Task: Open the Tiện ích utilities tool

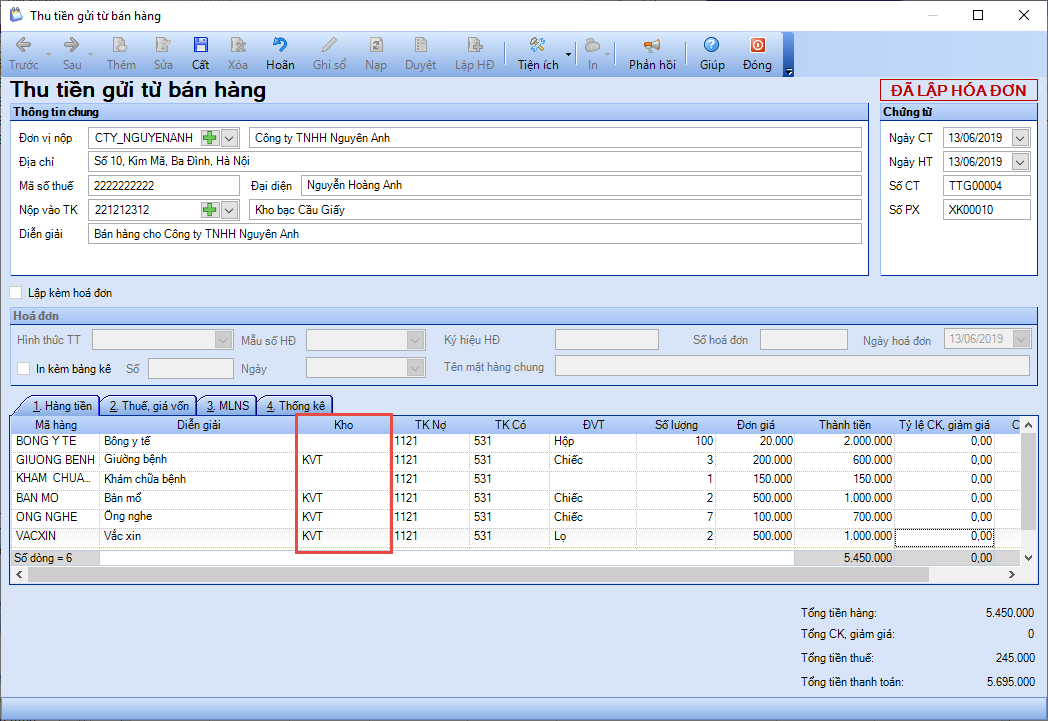Action: tap(537, 53)
